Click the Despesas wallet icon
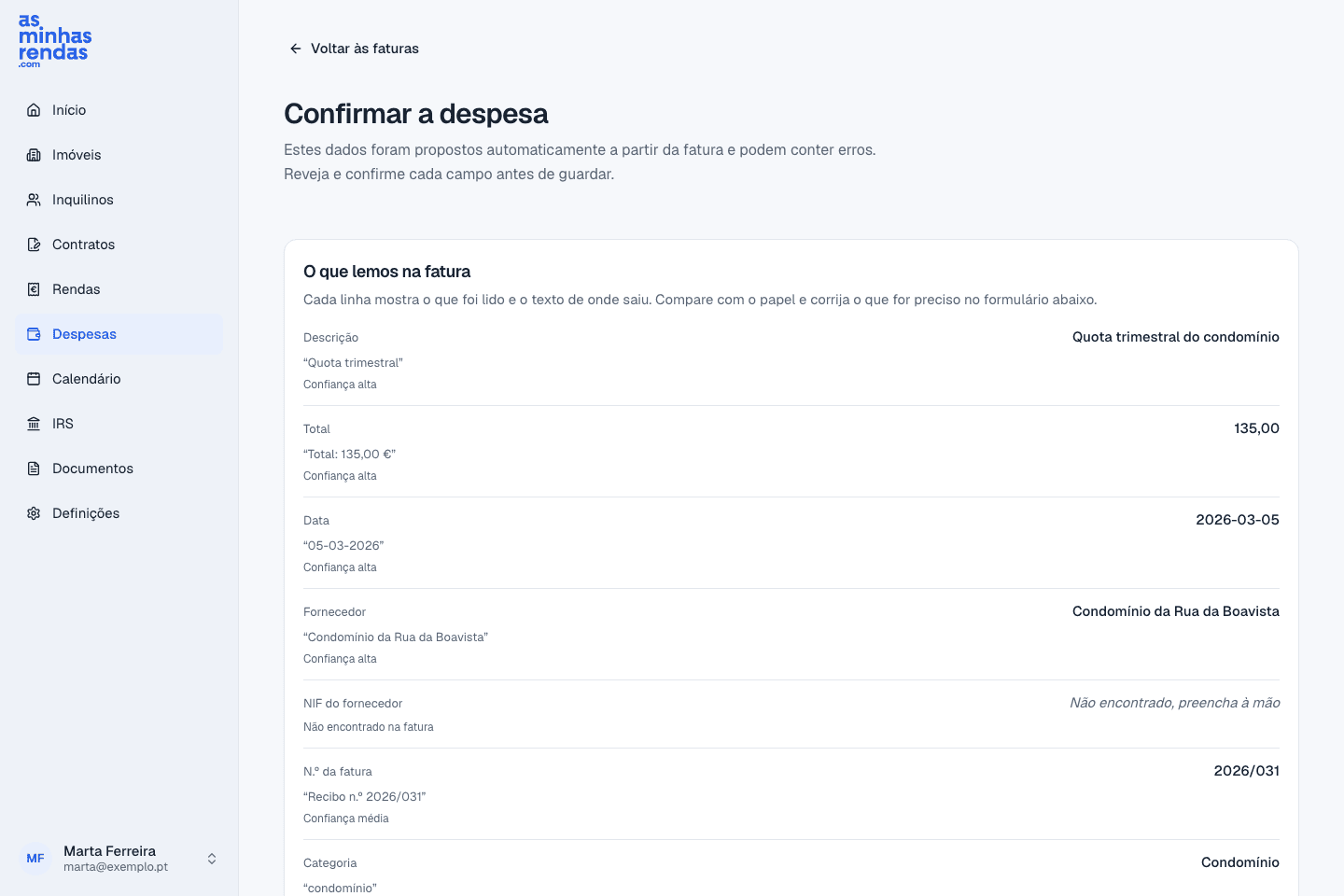This screenshot has height=896, width=1344. pos(34,334)
